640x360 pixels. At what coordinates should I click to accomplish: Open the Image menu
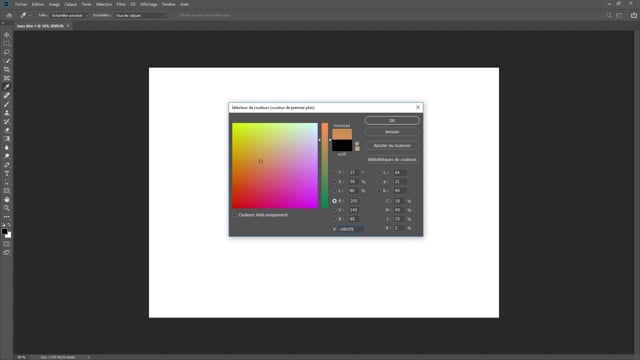(54, 4)
